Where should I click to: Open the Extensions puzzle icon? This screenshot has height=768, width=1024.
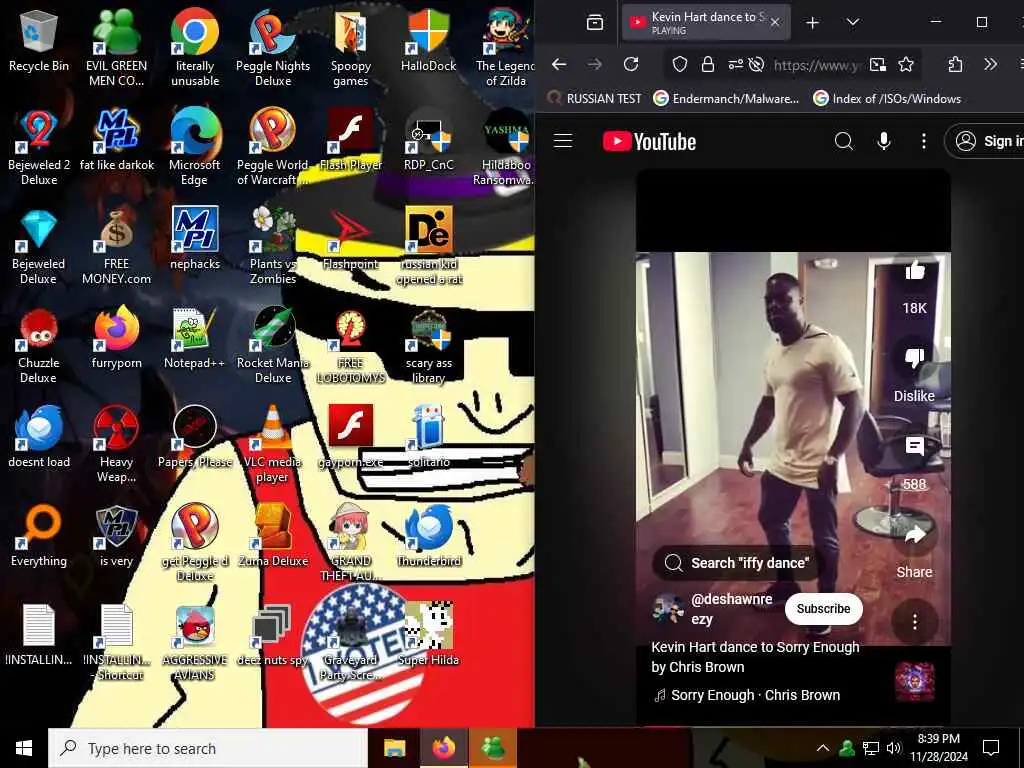click(x=955, y=64)
